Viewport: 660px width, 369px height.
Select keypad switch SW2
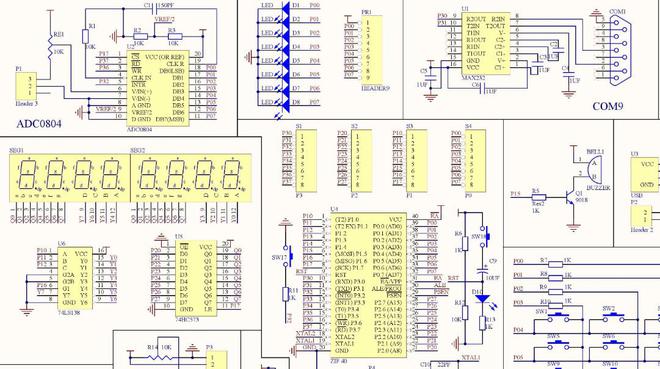[614, 317]
